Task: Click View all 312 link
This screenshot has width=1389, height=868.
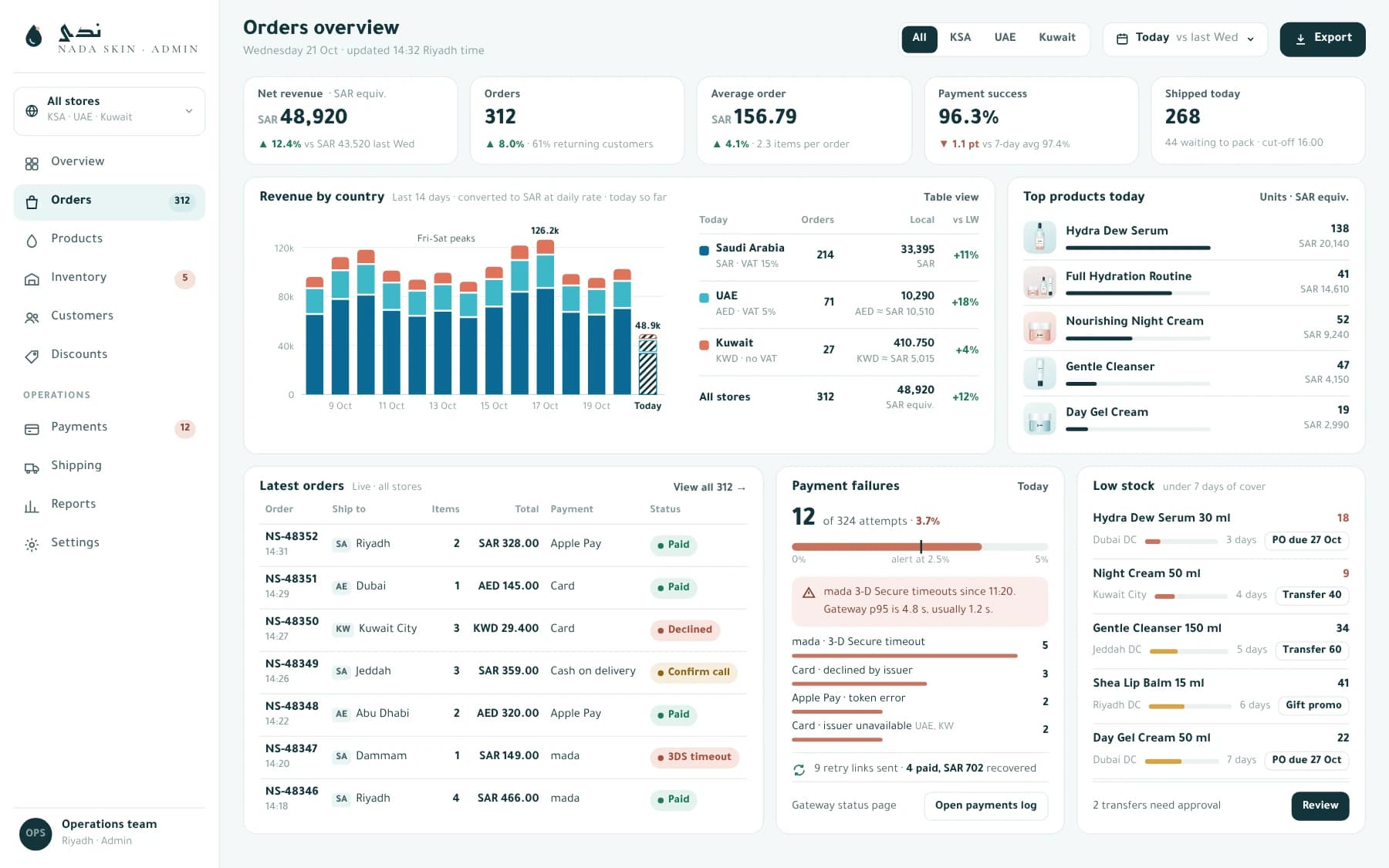Action: pos(709,488)
